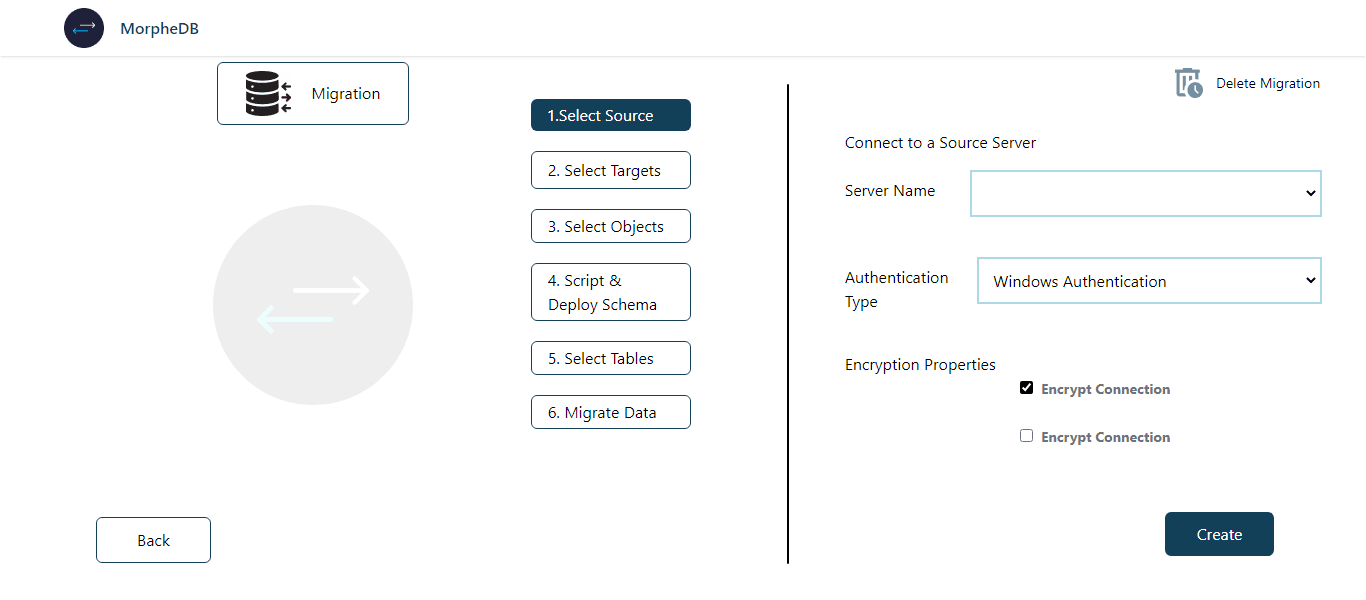Open the Server Name dropdown

pyautogui.click(x=1146, y=193)
